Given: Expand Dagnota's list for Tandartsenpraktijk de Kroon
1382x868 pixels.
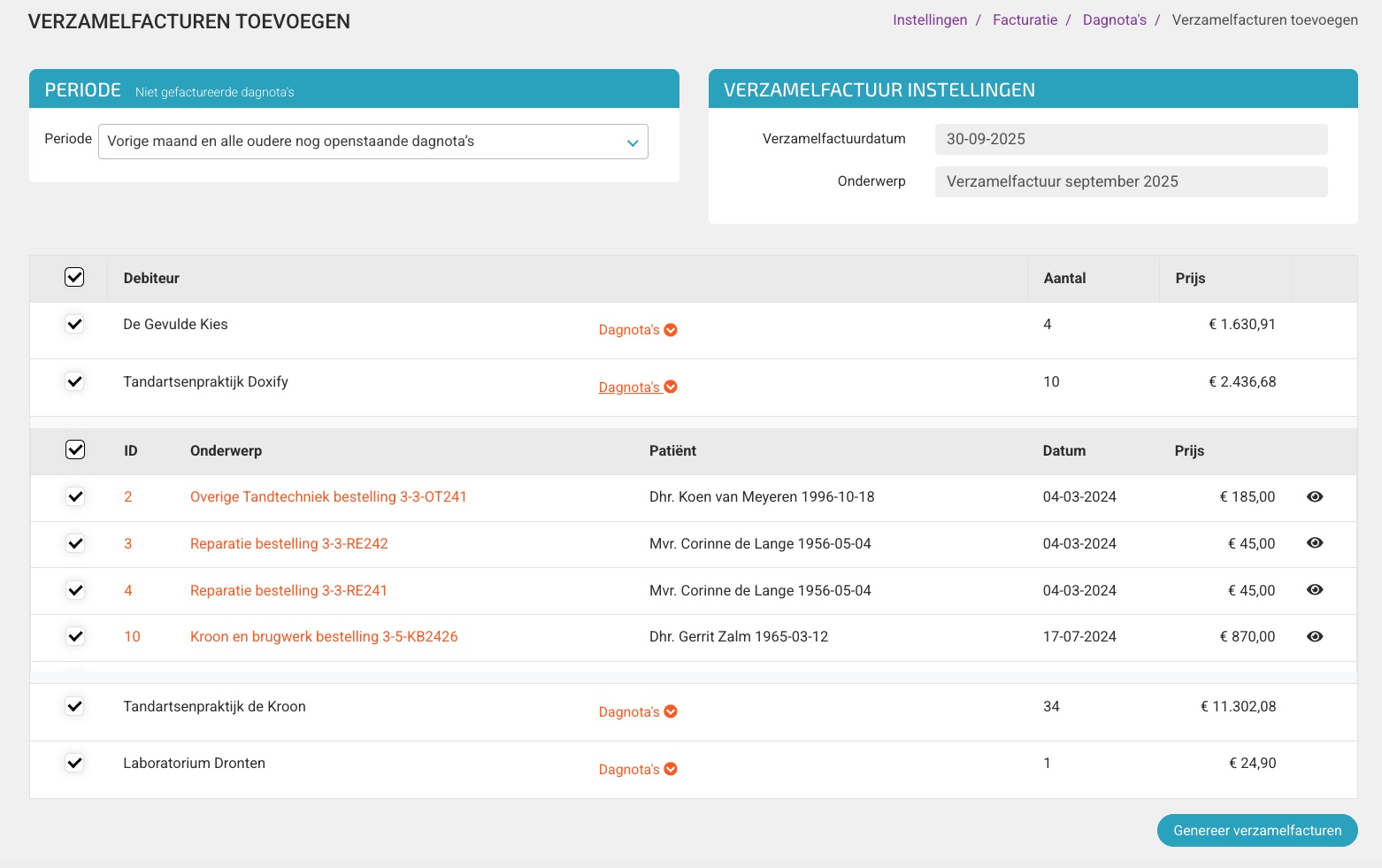Looking at the screenshot, I should pyautogui.click(x=629, y=712).
